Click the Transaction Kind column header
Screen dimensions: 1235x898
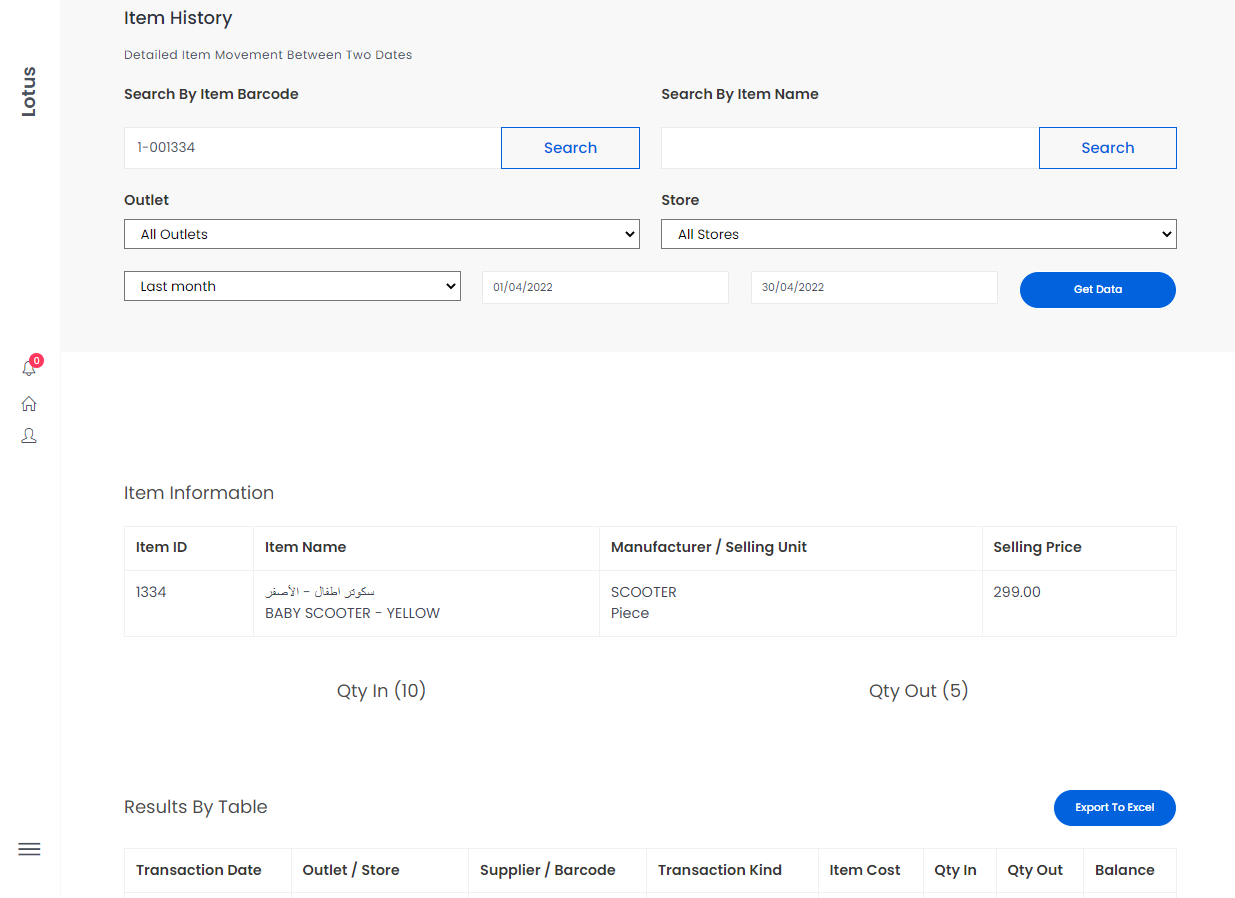(x=720, y=870)
